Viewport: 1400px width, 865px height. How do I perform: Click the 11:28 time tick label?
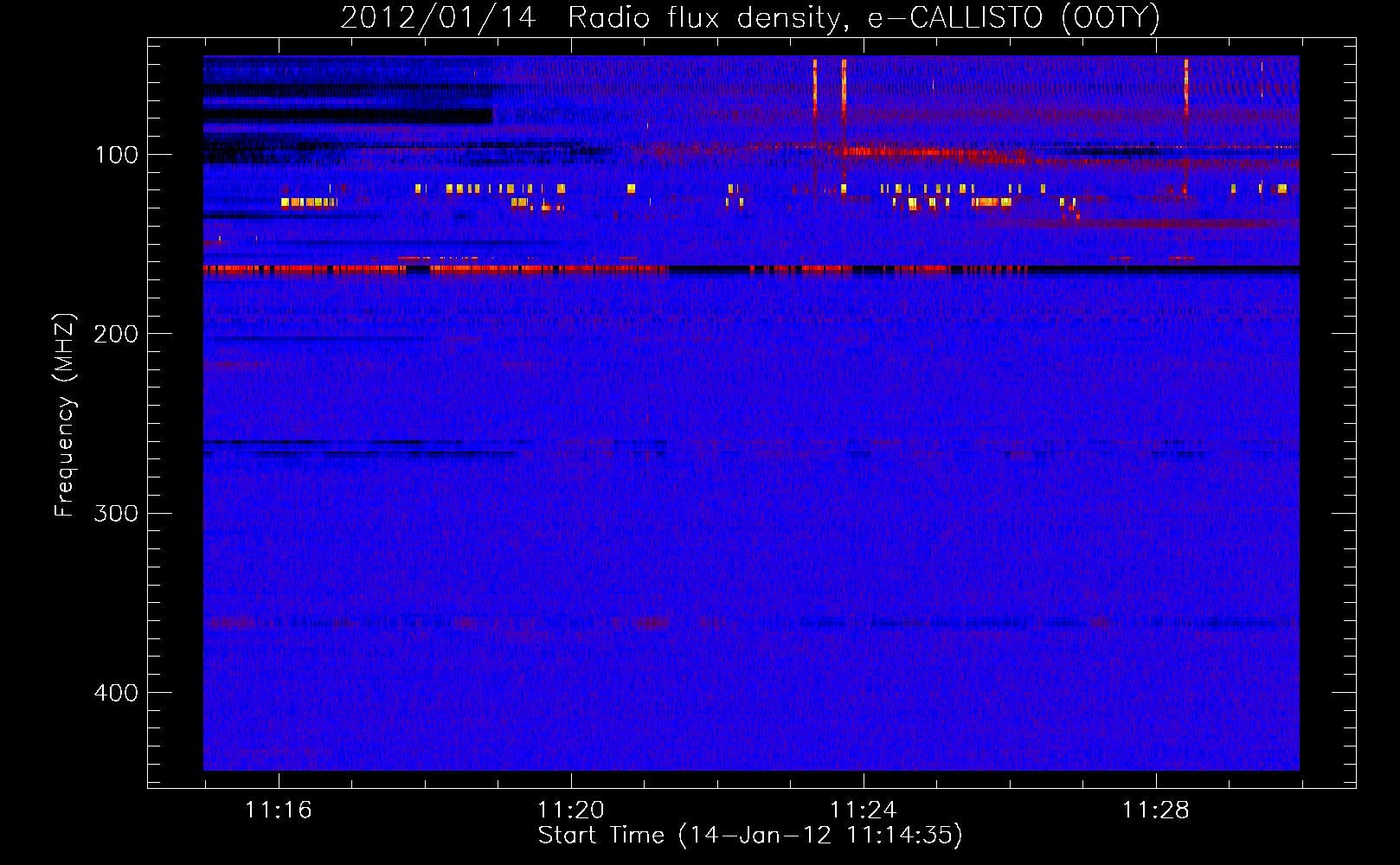tap(1156, 811)
